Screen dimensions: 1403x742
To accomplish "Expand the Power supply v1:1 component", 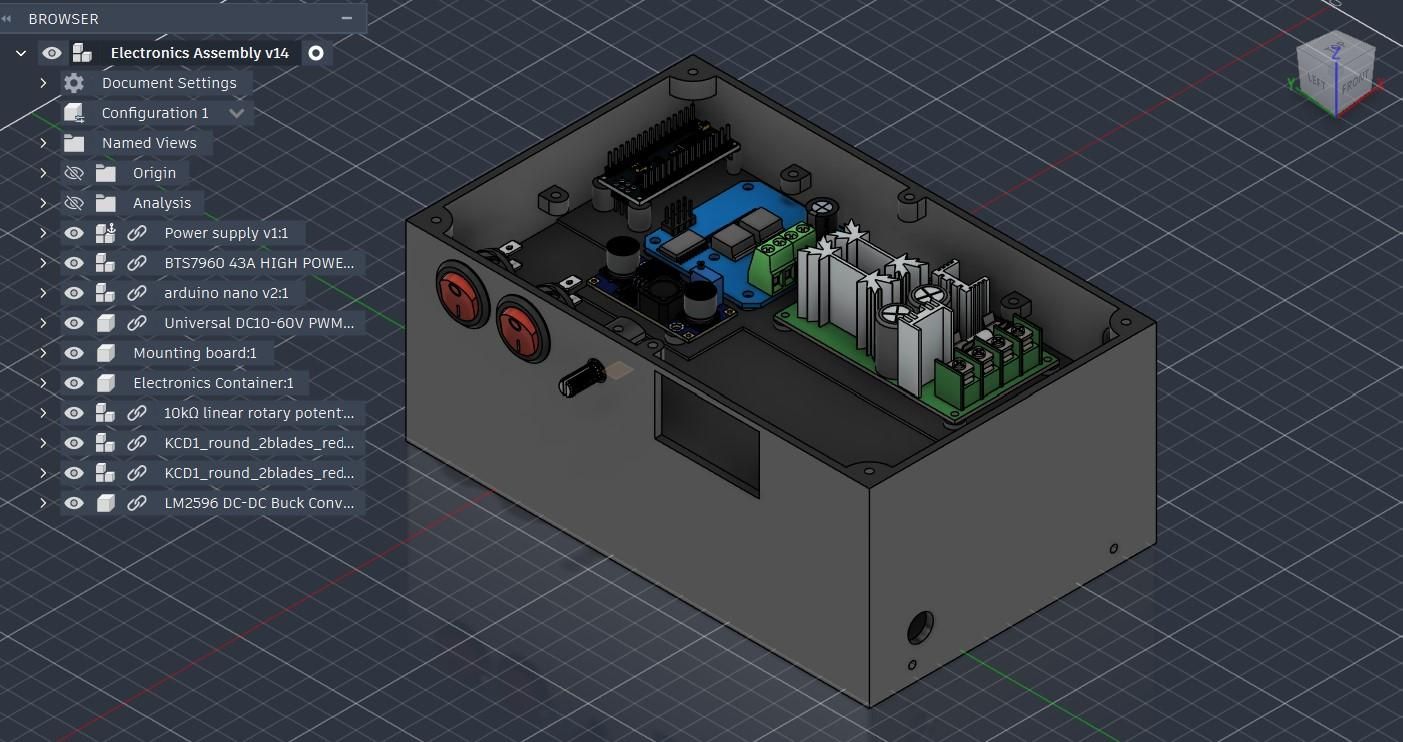I will click(43, 233).
